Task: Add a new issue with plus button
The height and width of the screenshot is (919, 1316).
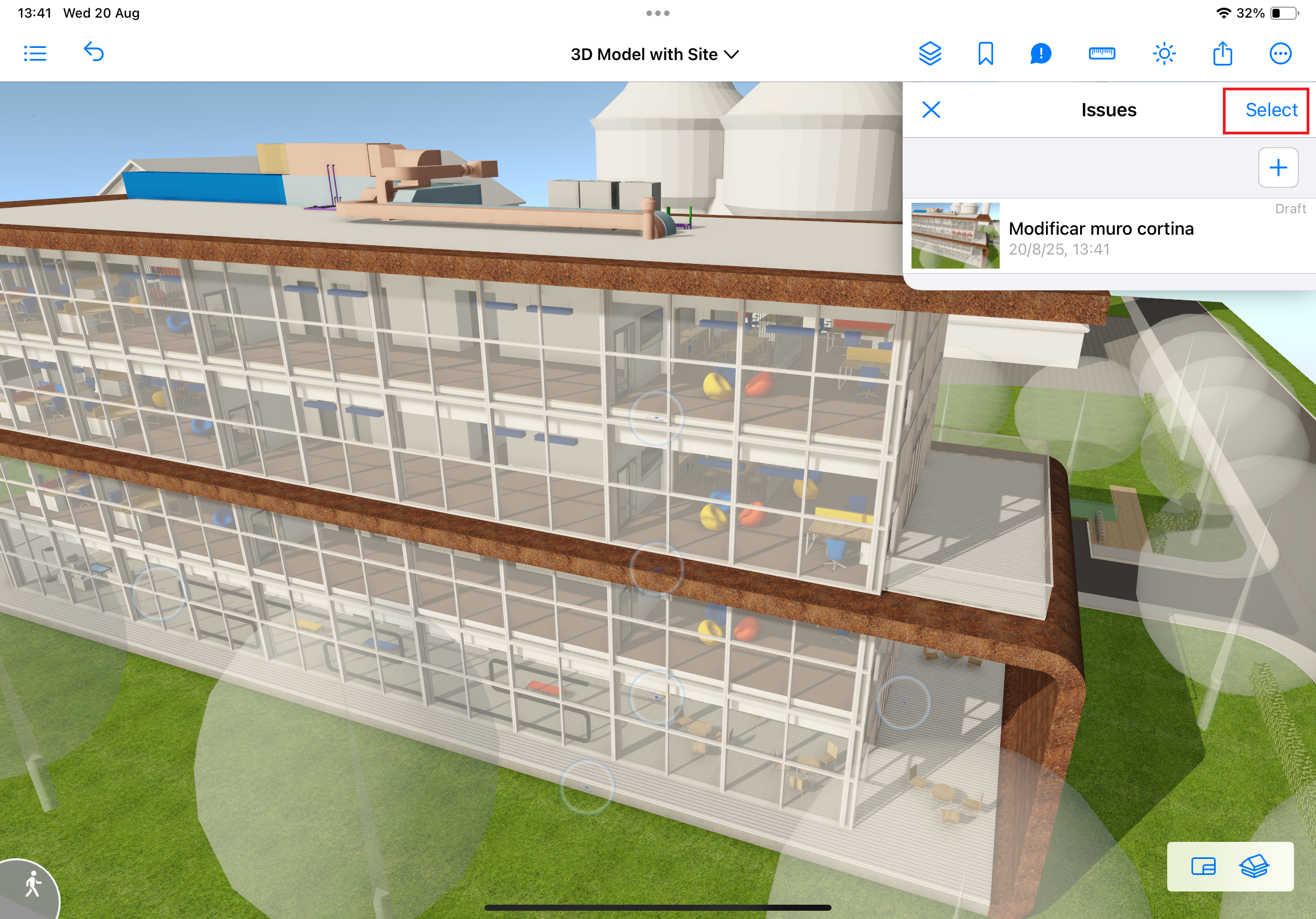Action: coord(1277,167)
